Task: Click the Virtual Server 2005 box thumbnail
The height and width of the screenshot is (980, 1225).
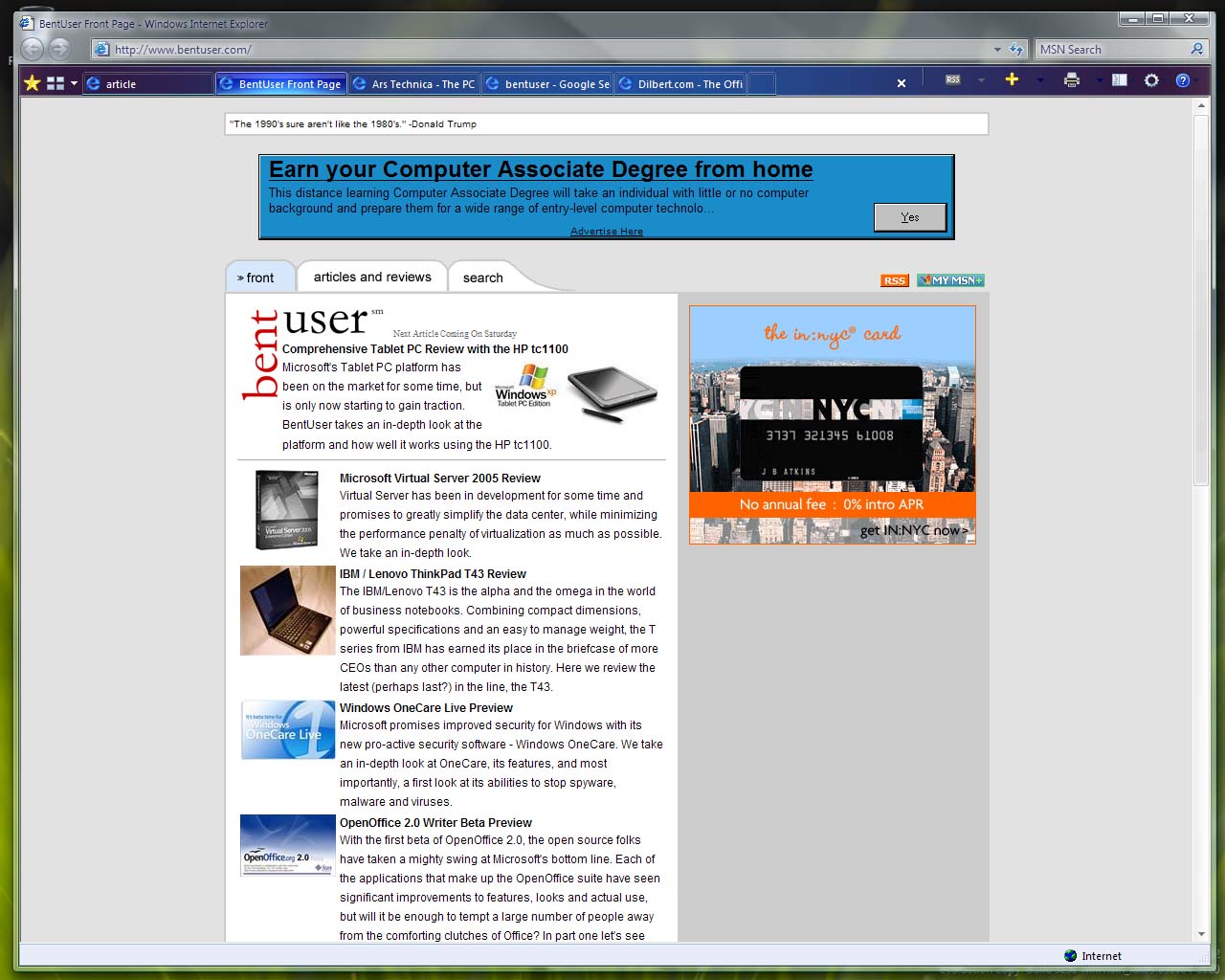Action: coord(286,509)
